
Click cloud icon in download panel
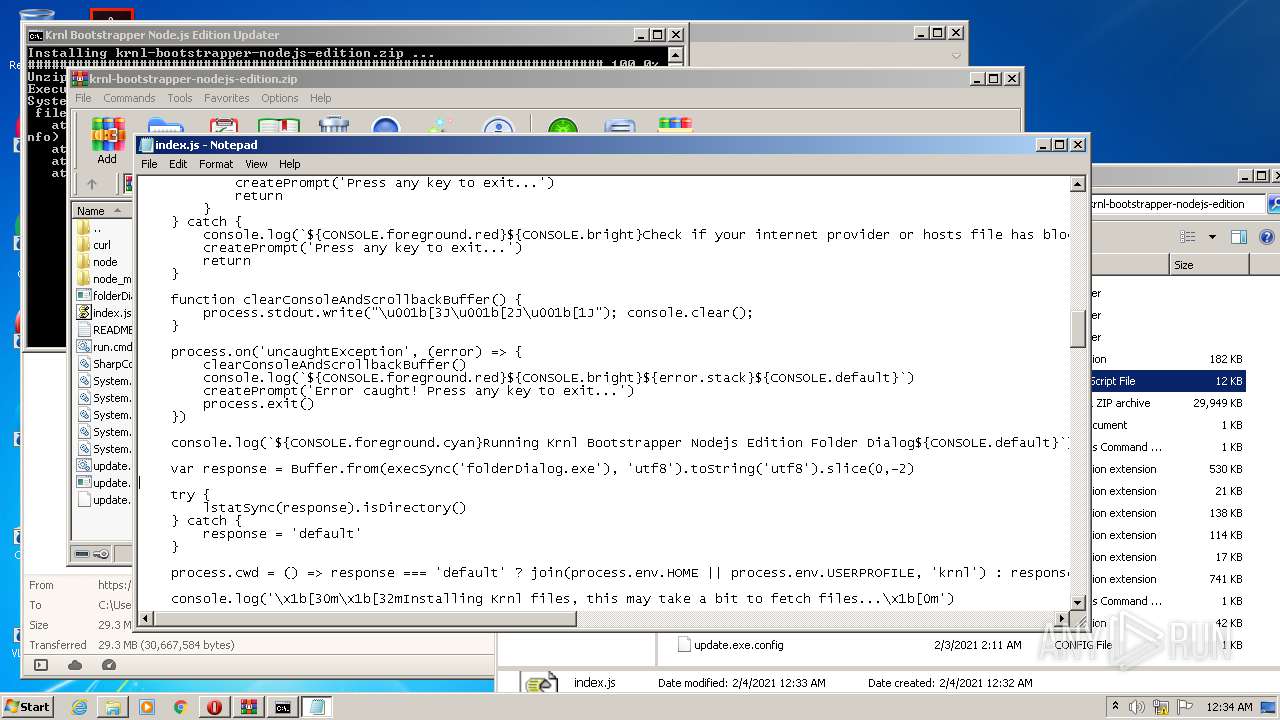pyautogui.click(x=75, y=665)
